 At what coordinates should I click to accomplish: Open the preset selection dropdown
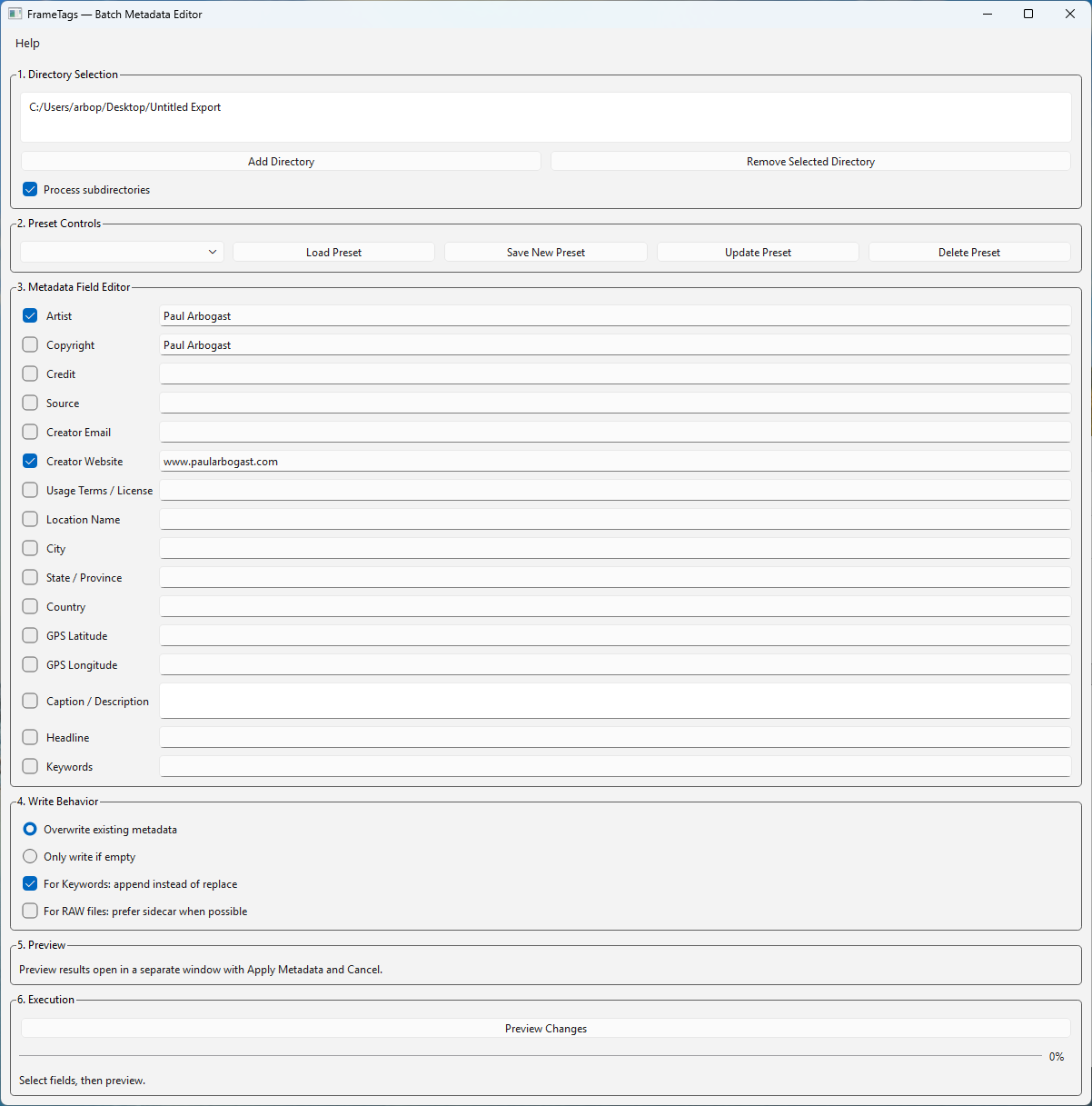pos(121,252)
